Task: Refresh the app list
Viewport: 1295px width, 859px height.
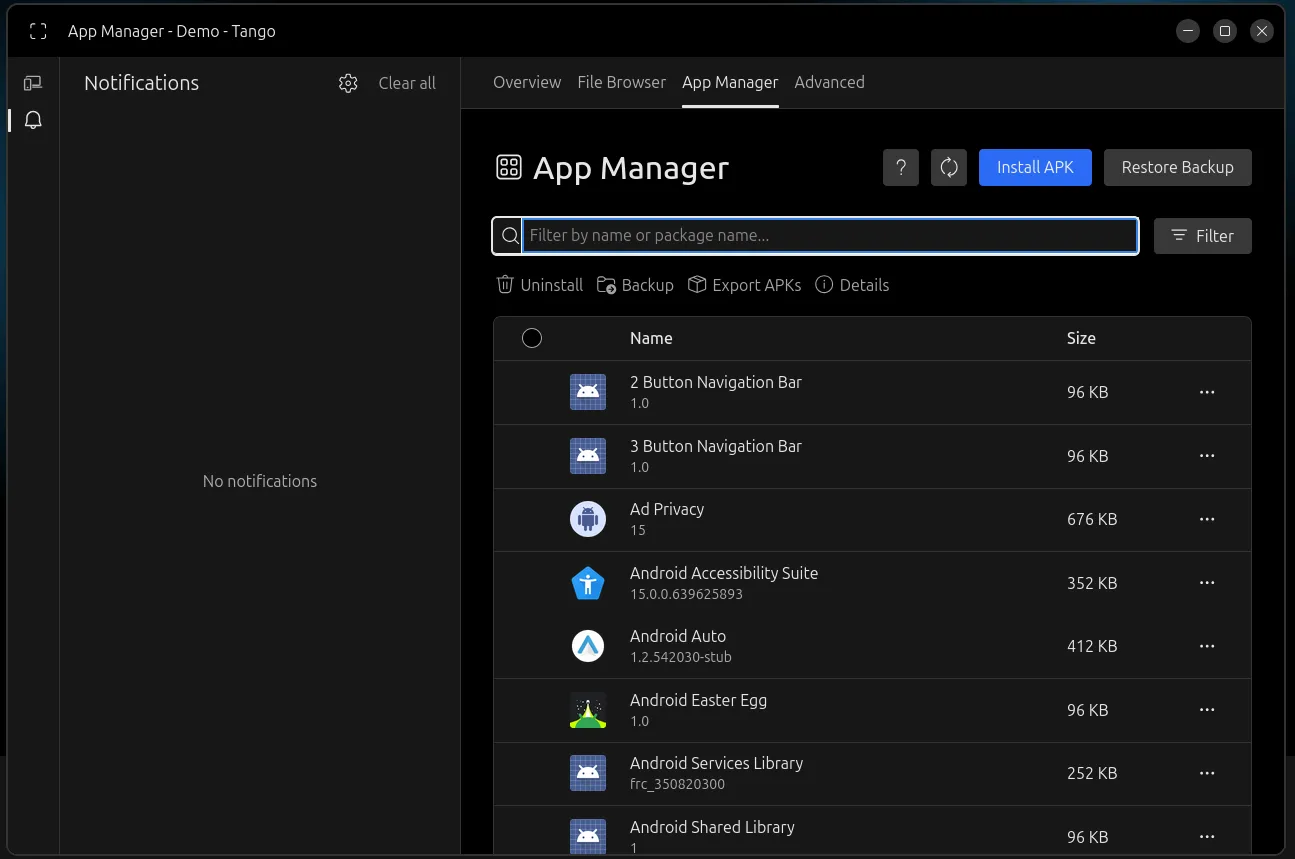Action: 948,167
